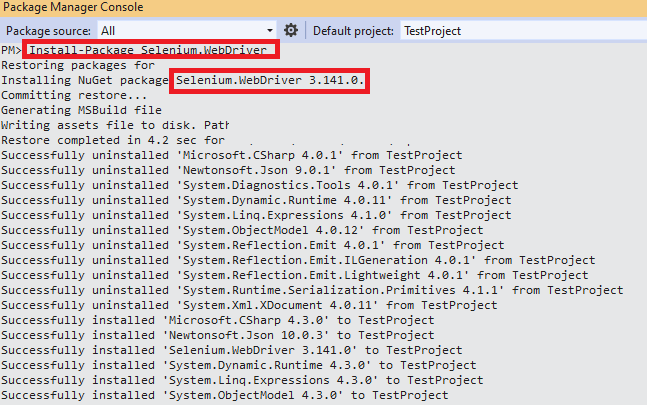Screen dimensions: 647x405
Task: Click the 'Package source:' label
Action: (x=49, y=31)
